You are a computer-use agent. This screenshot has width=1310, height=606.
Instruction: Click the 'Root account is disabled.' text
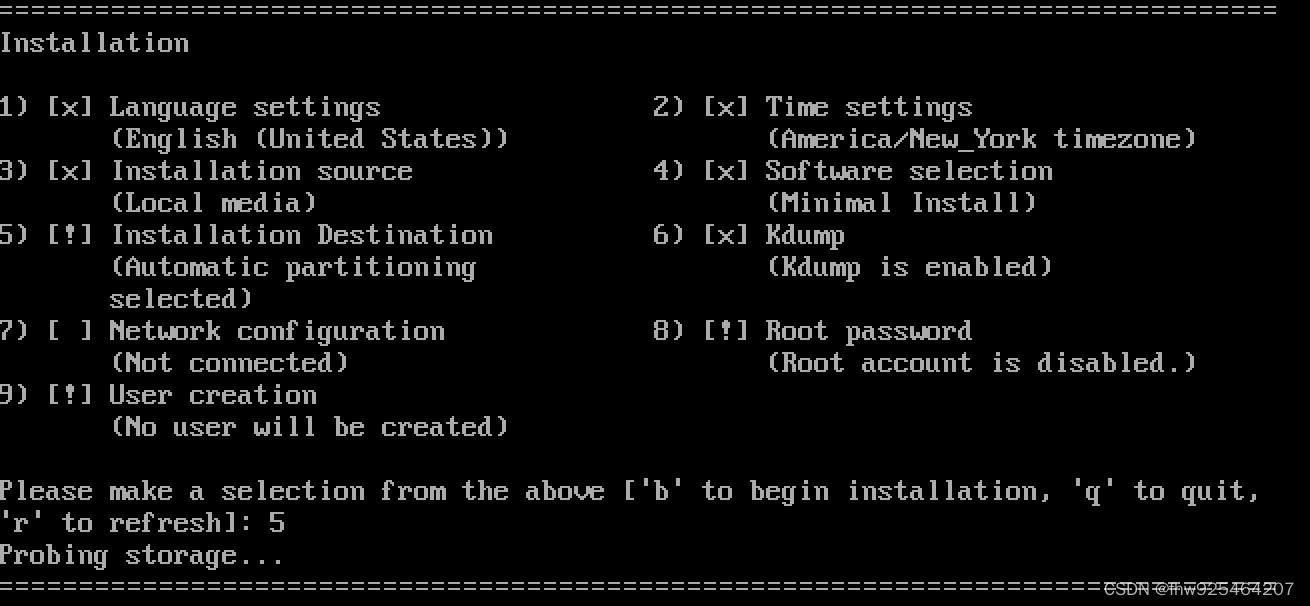coord(981,363)
